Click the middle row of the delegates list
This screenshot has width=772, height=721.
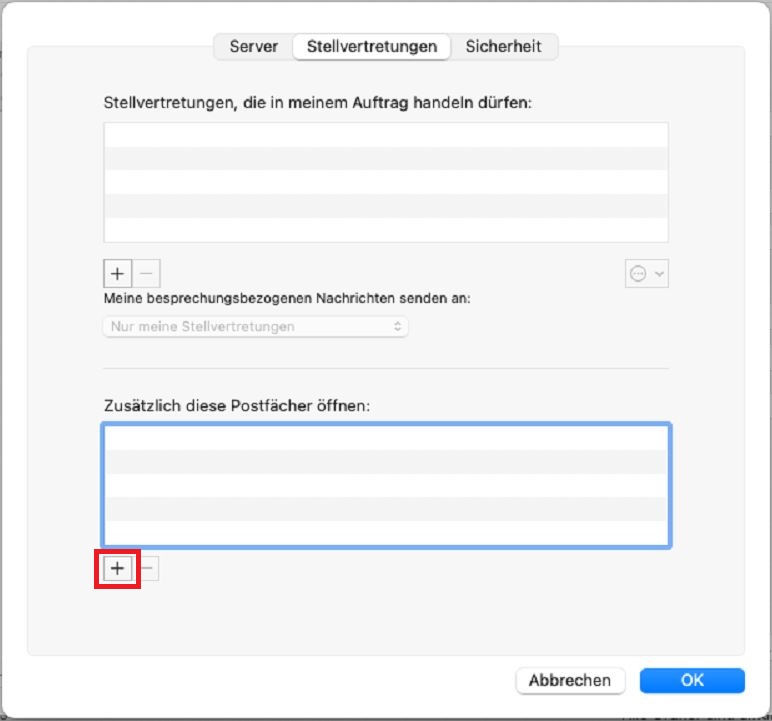point(386,182)
